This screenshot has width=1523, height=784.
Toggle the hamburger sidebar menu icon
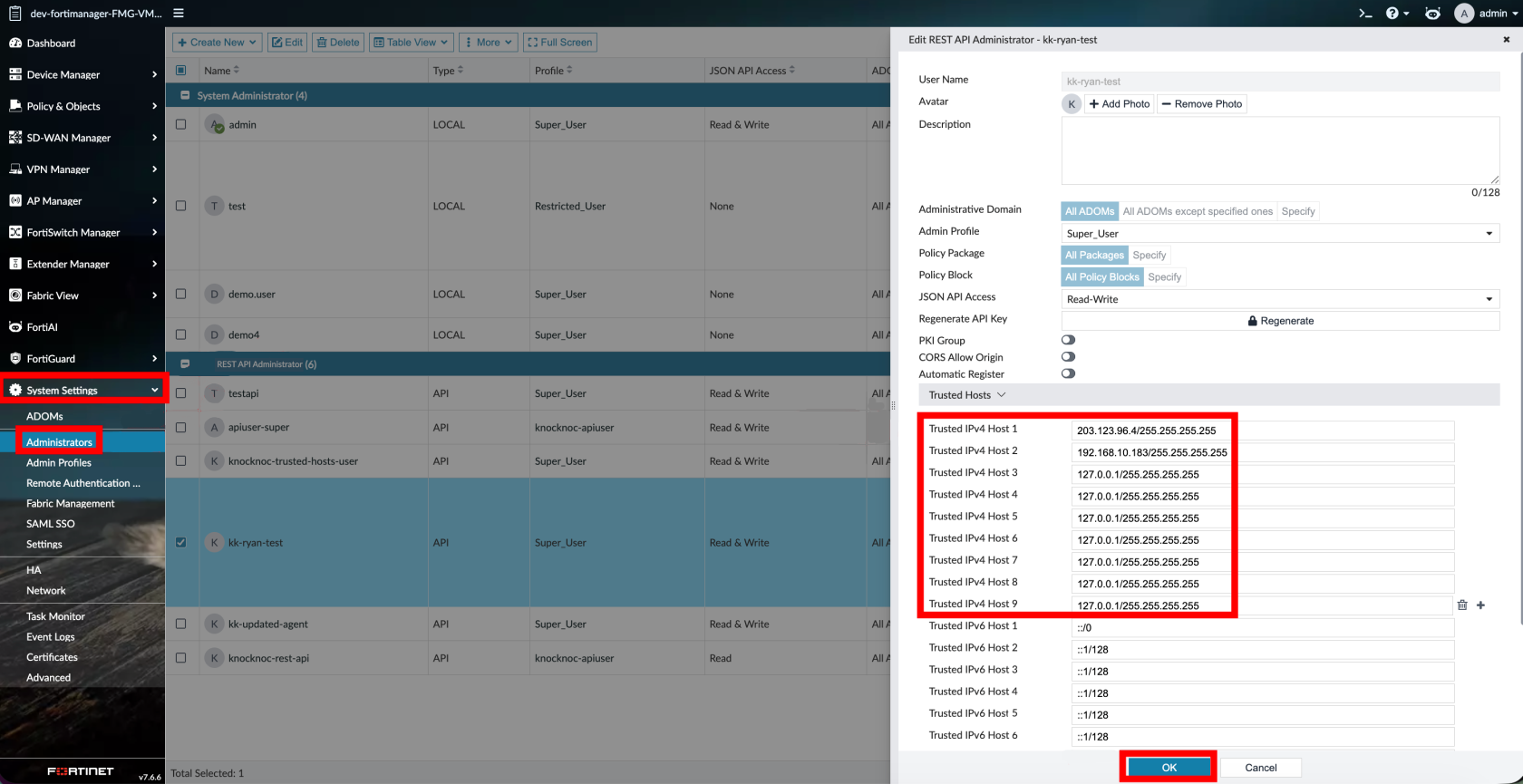click(x=179, y=14)
